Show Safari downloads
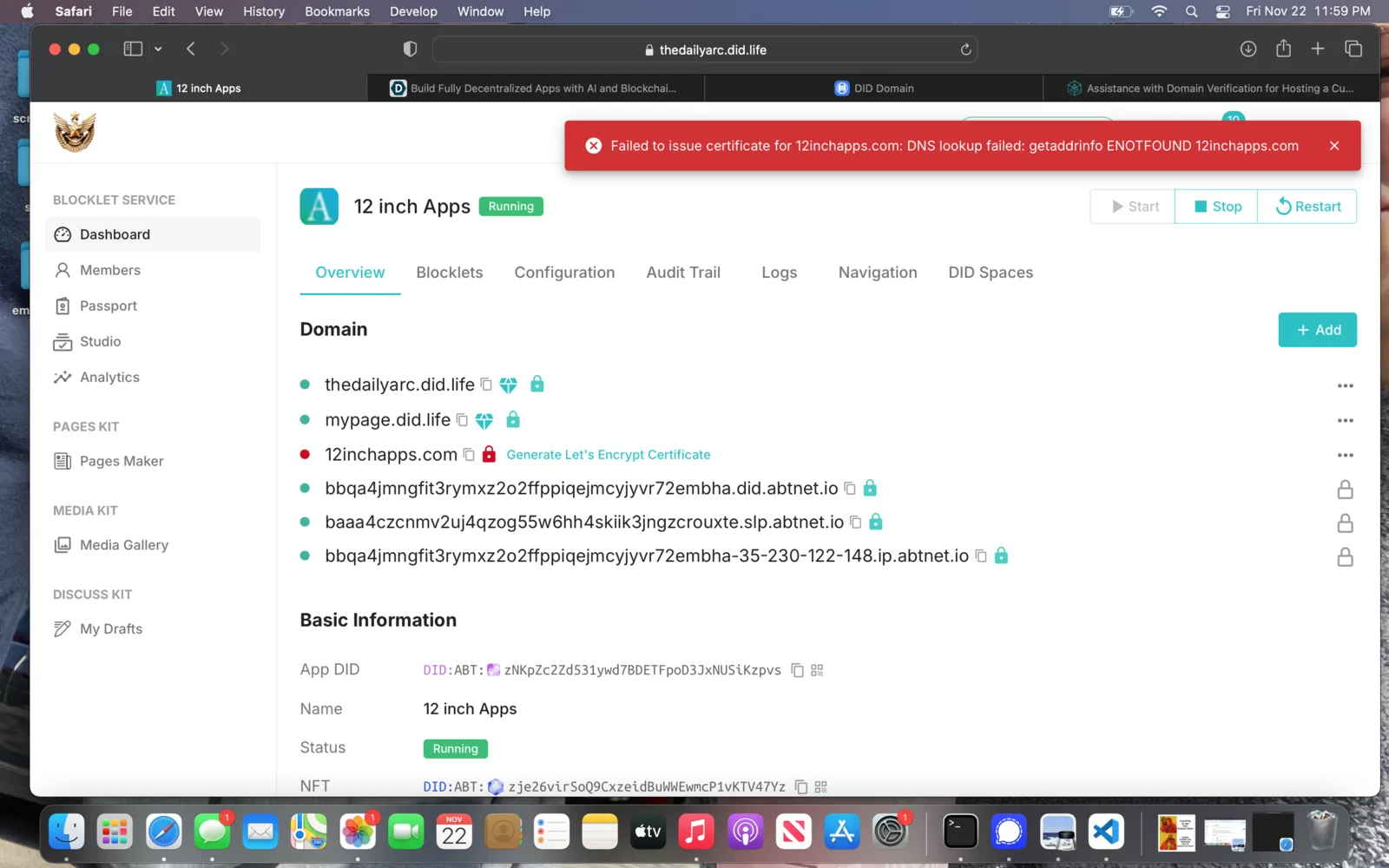 click(1248, 49)
